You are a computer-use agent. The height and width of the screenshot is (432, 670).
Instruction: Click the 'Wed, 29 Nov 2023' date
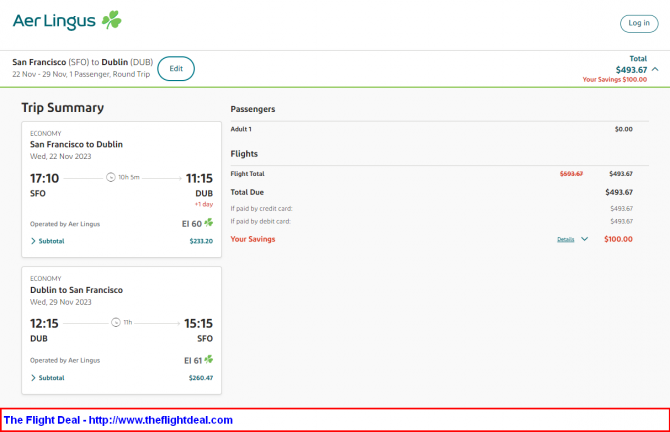click(61, 302)
